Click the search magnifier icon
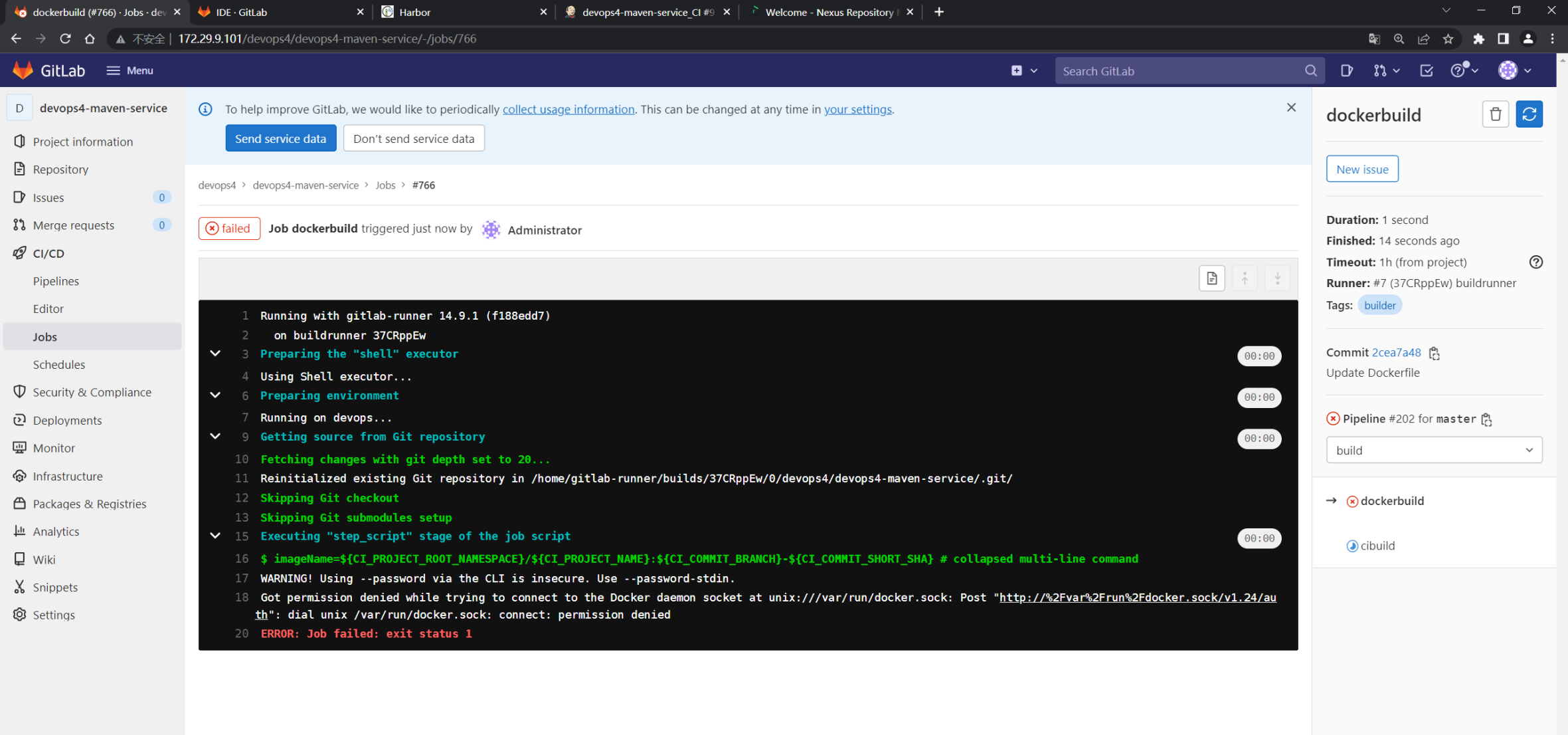Viewport: 1568px width, 735px height. pyautogui.click(x=1310, y=70)
